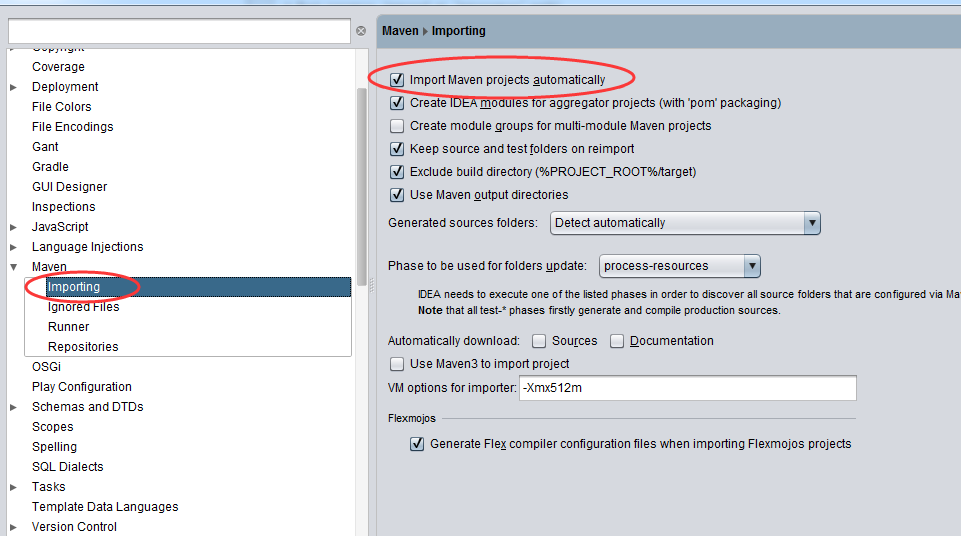Open OSGi settings

point(47,367)
